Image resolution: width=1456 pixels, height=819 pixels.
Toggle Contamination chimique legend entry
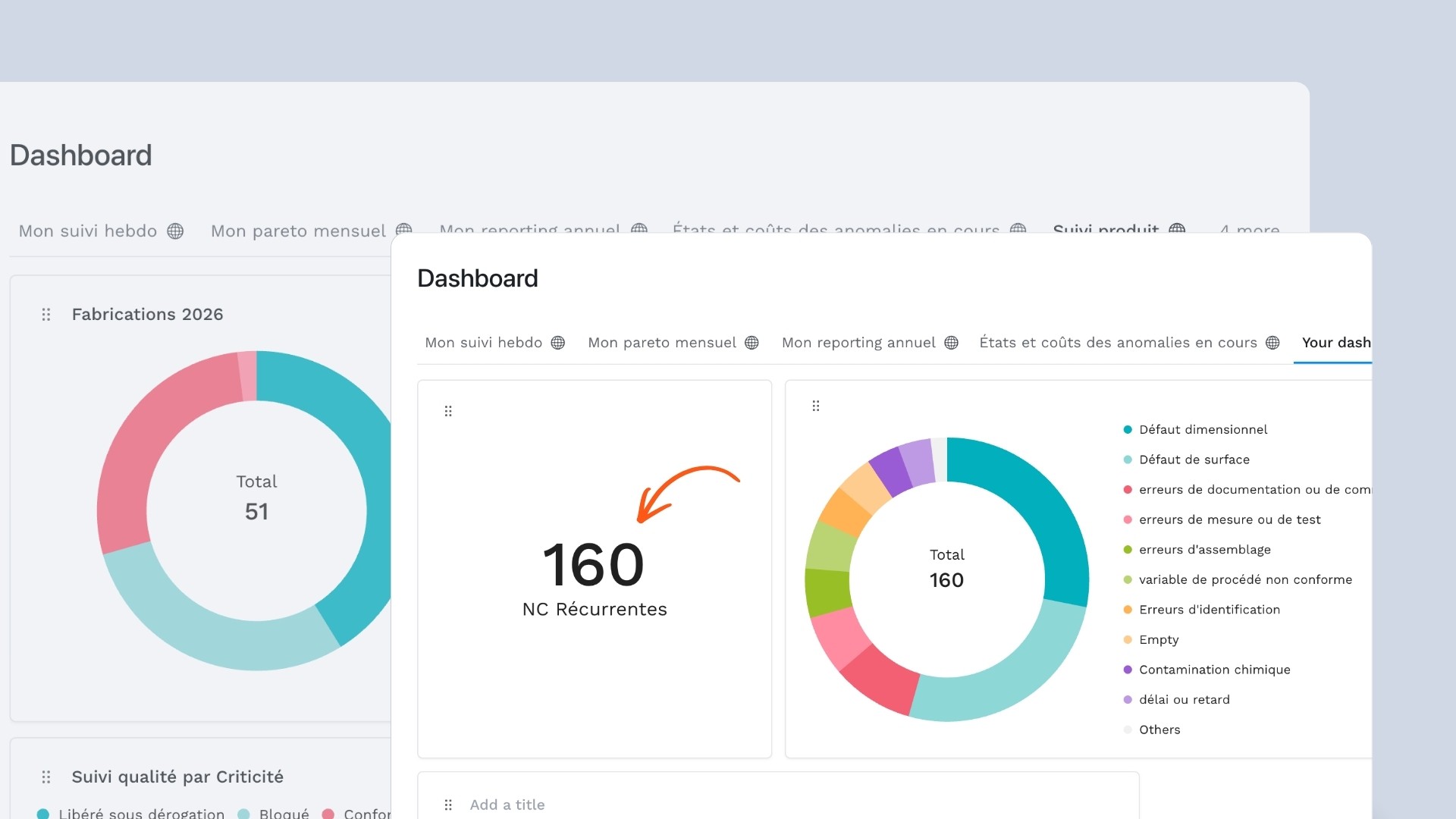(x=1207, y=670)
